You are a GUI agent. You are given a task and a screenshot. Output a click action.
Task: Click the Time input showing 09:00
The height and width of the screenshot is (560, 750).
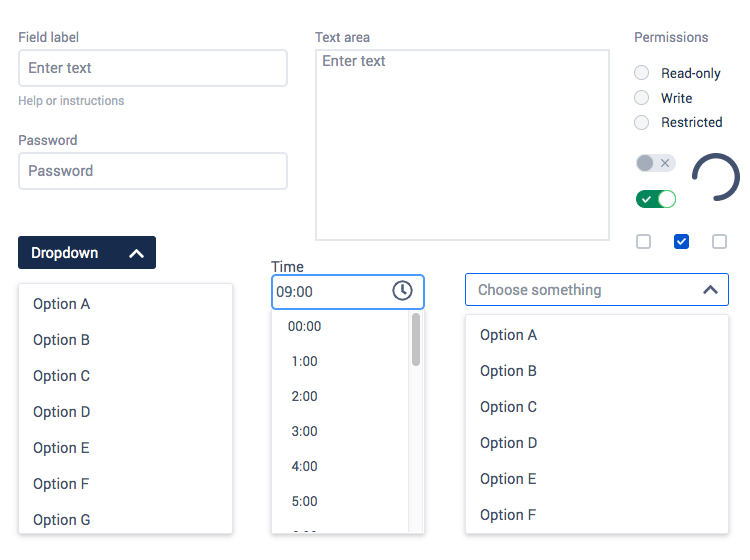(348, 291)
